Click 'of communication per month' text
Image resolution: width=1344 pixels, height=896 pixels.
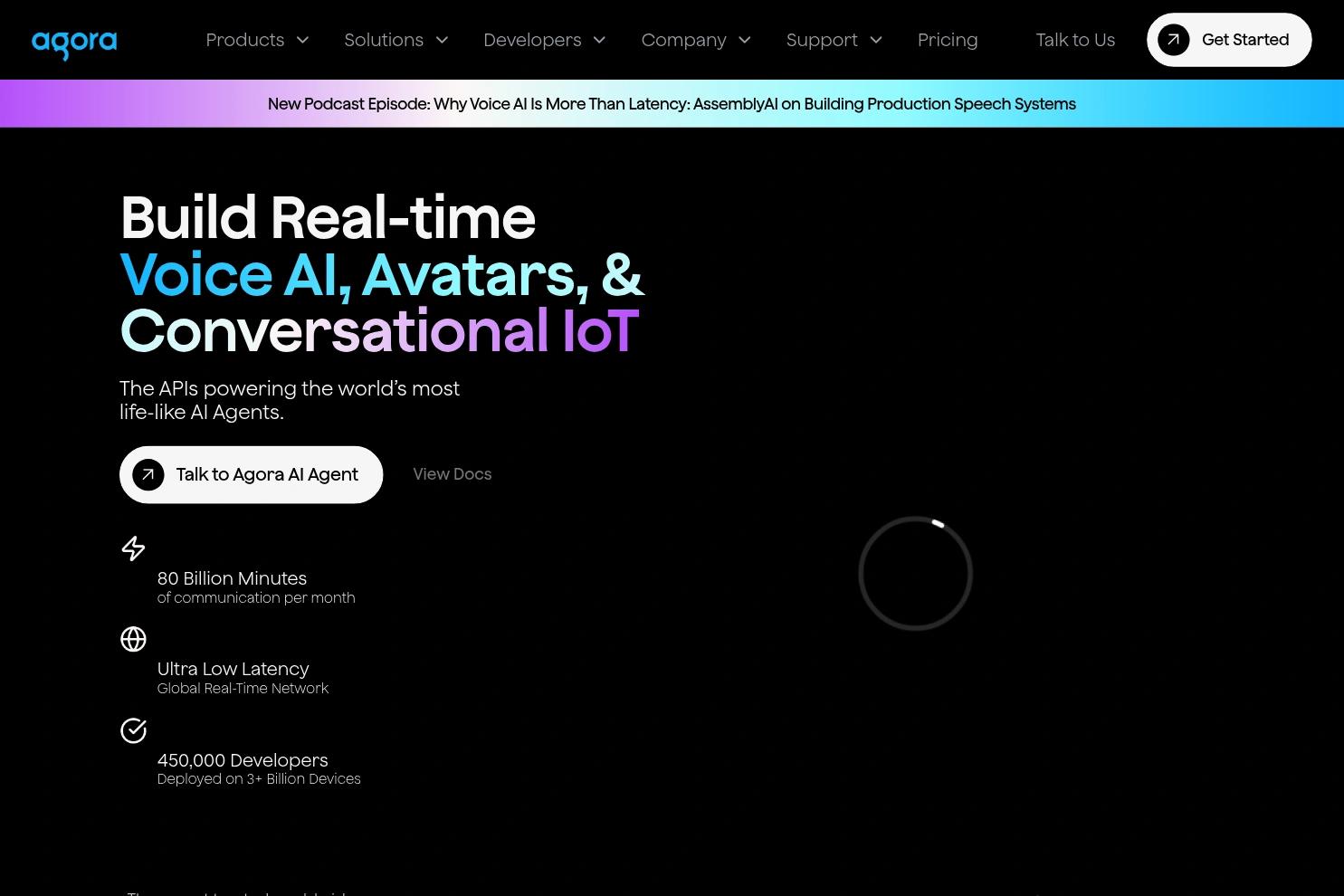pyautogui.click(x=256, y=598)
